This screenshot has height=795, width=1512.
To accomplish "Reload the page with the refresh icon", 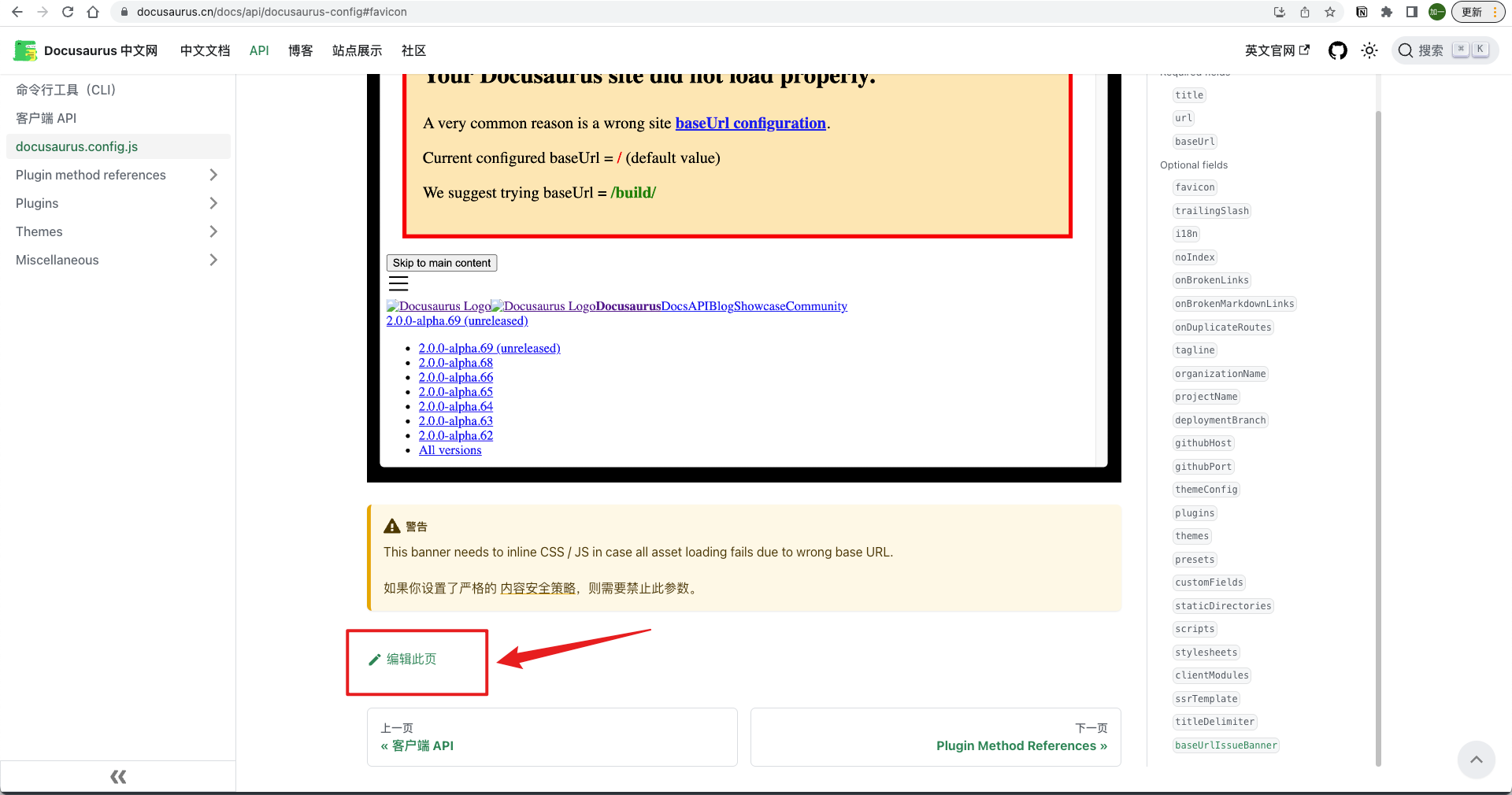I will [68, 12].
